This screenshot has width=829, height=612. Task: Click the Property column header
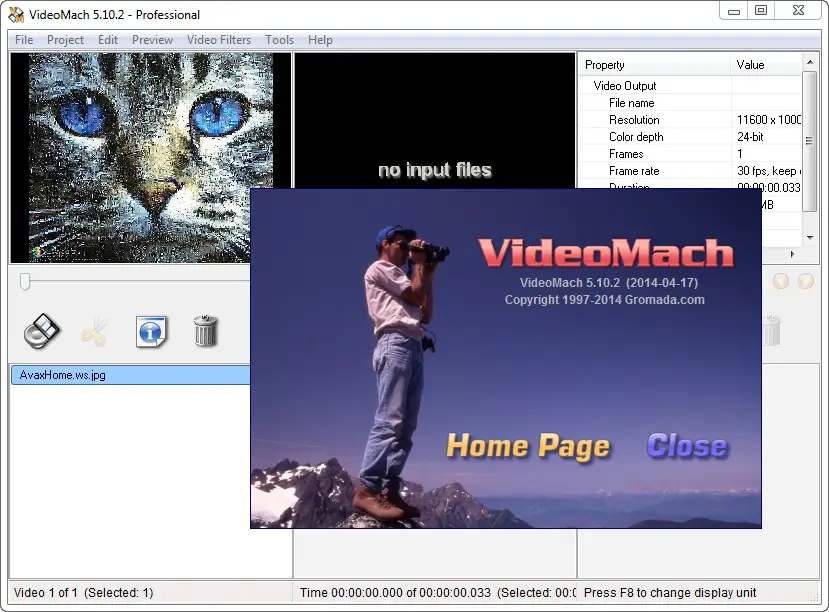click(x=655, y=64)
